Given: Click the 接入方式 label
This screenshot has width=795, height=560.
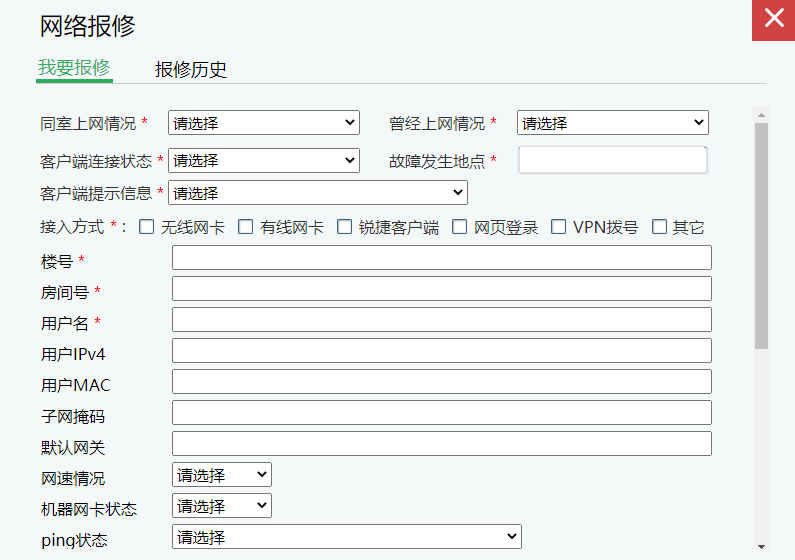Looking at the screenshot, I should tap(72, 227).
